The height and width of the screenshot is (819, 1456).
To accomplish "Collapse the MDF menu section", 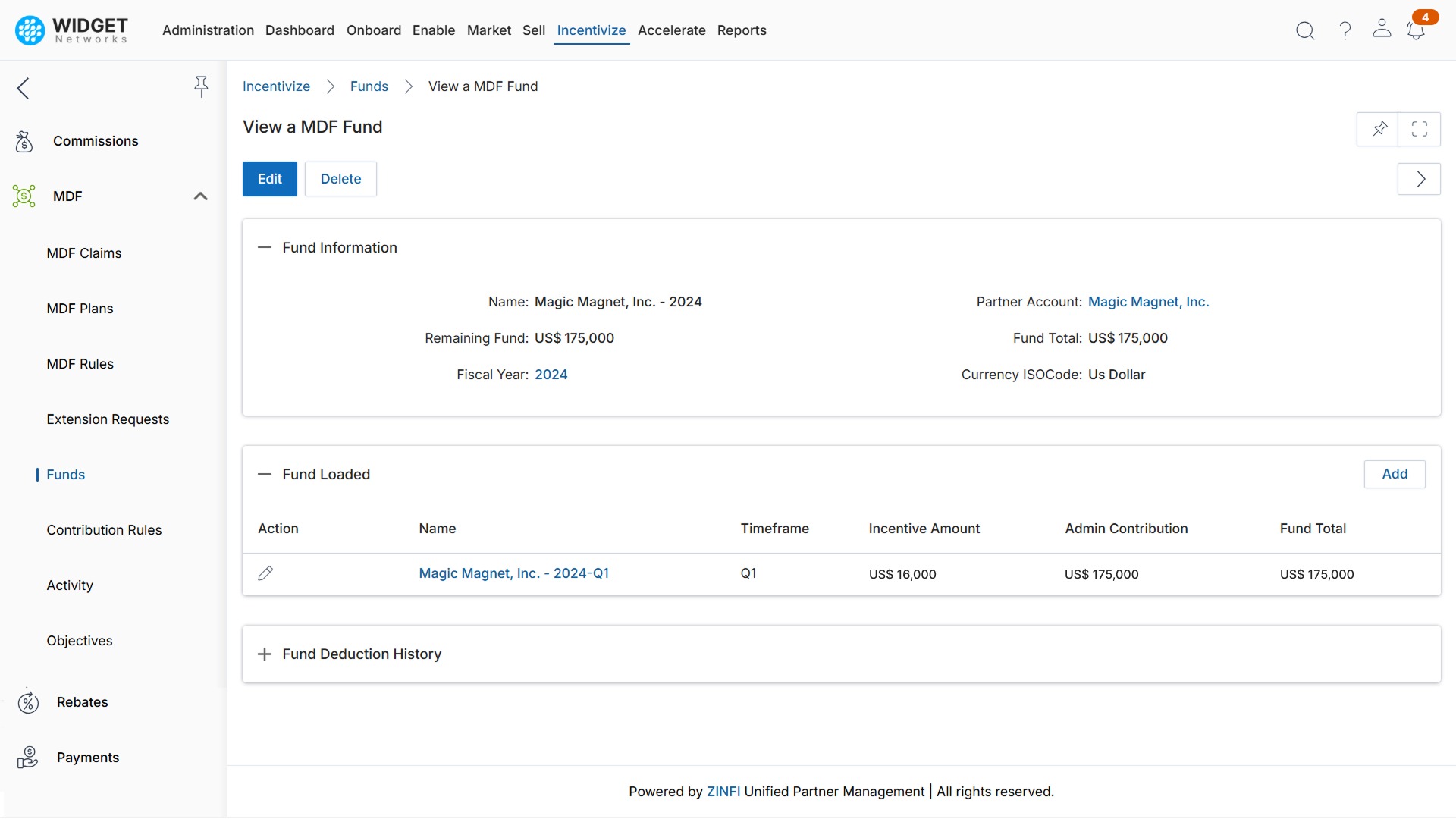I will point(200,196).
